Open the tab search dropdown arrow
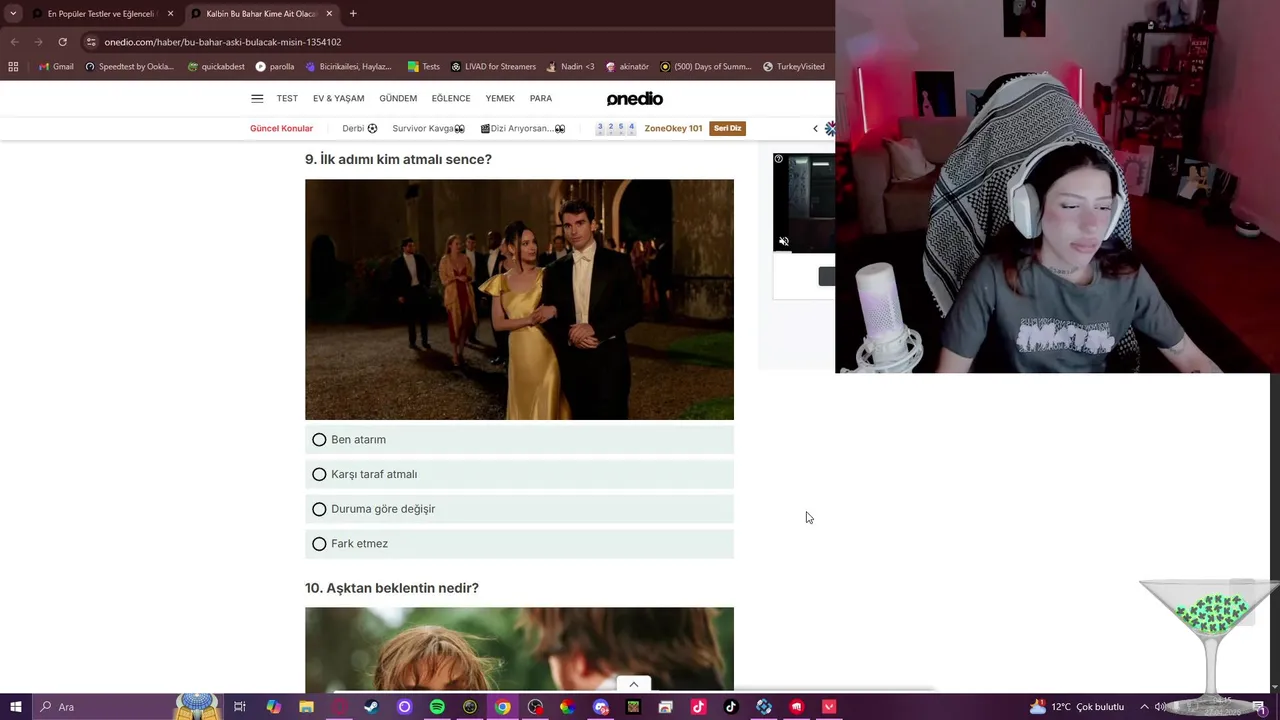1280x720 pixels. pyautogui.click(x=13, y=14)
